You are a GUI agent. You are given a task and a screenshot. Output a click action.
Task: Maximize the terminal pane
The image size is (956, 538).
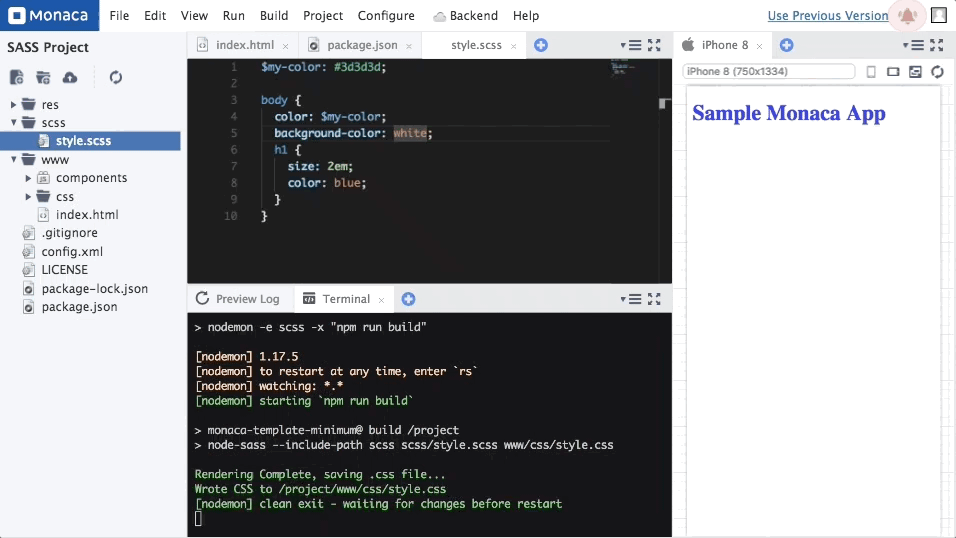coord(654,299)
